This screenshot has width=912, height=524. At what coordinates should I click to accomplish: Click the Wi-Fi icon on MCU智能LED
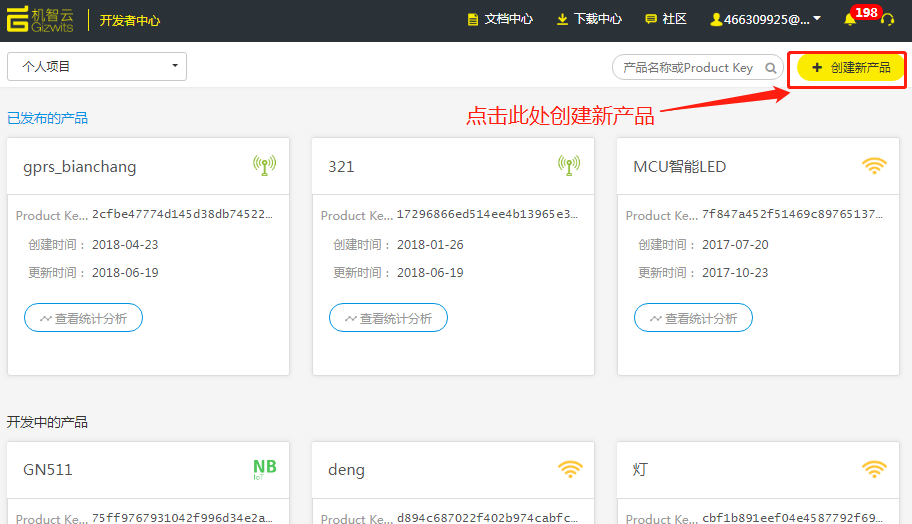(x=874, y=166)
